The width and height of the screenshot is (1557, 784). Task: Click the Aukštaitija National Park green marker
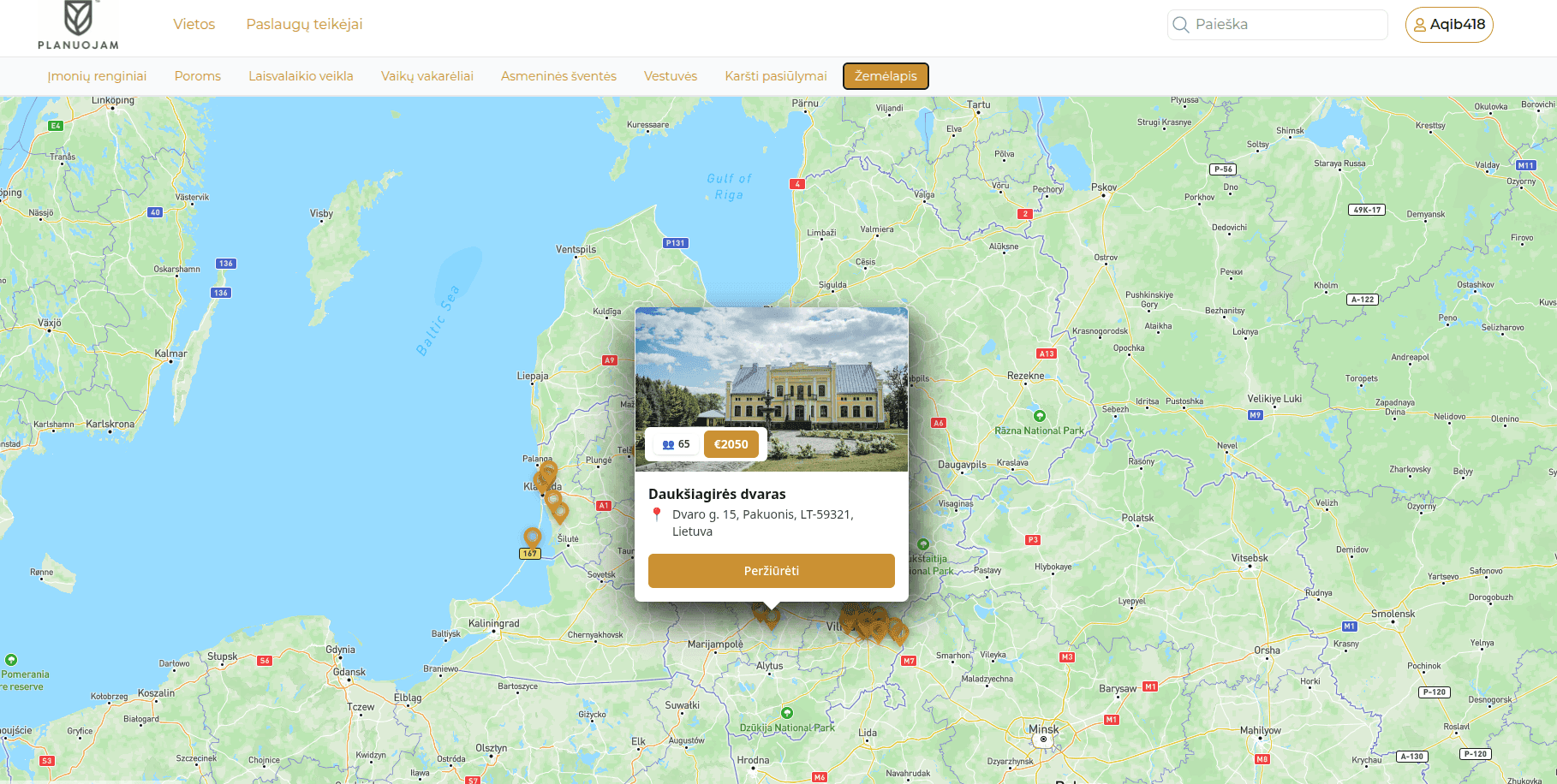tap(922, 544)
